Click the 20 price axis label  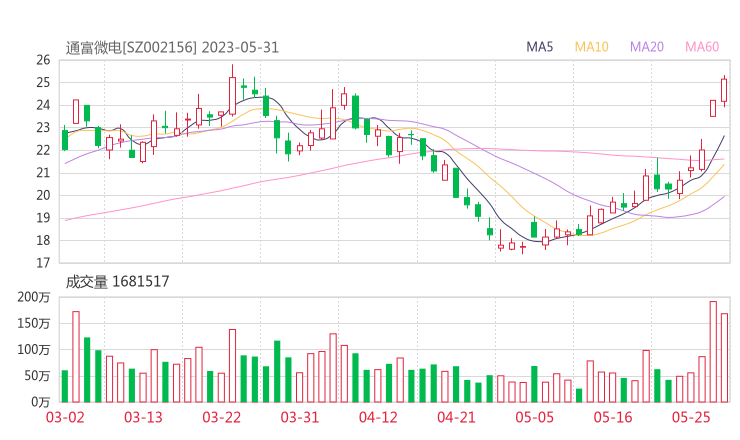click(43, 195)
